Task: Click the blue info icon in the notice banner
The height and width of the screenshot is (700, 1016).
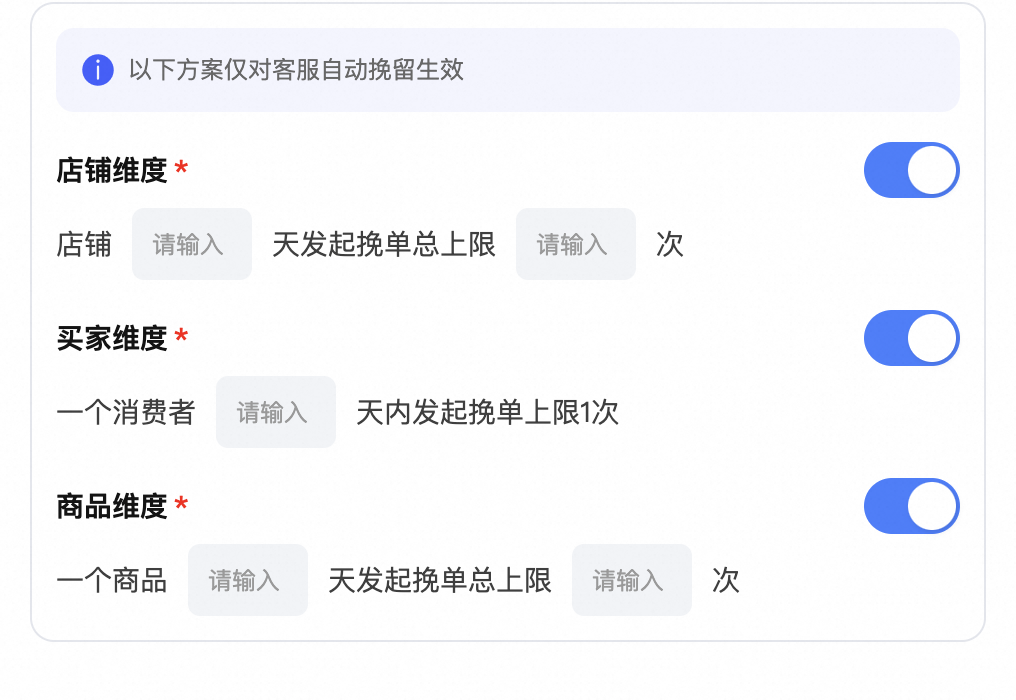Action: click(96, 70)
